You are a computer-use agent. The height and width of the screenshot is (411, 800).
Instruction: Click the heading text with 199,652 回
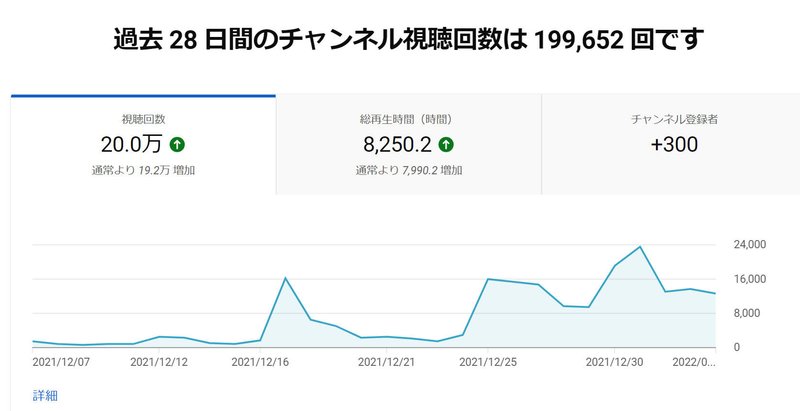coord(408,40)
